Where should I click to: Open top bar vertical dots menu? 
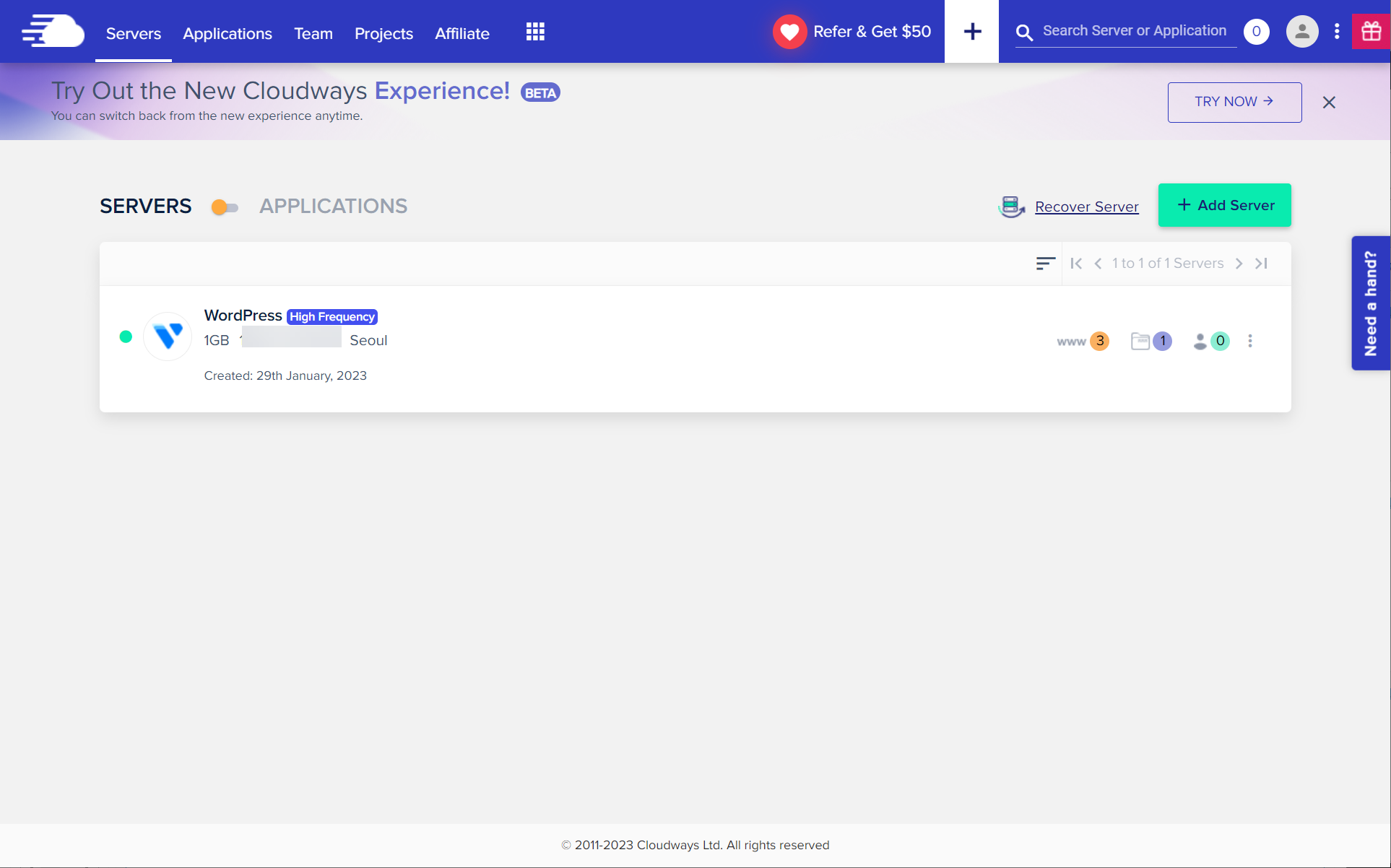[x=1337, y=32]
